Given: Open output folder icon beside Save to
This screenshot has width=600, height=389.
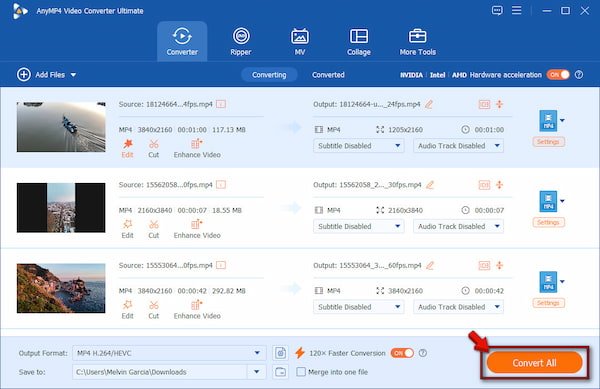Looking at the screenshot, I should click(280, 372).
